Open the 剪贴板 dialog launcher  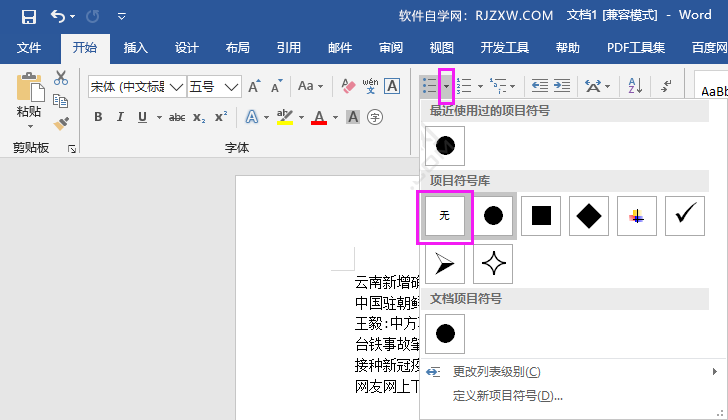(x=72, y=149)
